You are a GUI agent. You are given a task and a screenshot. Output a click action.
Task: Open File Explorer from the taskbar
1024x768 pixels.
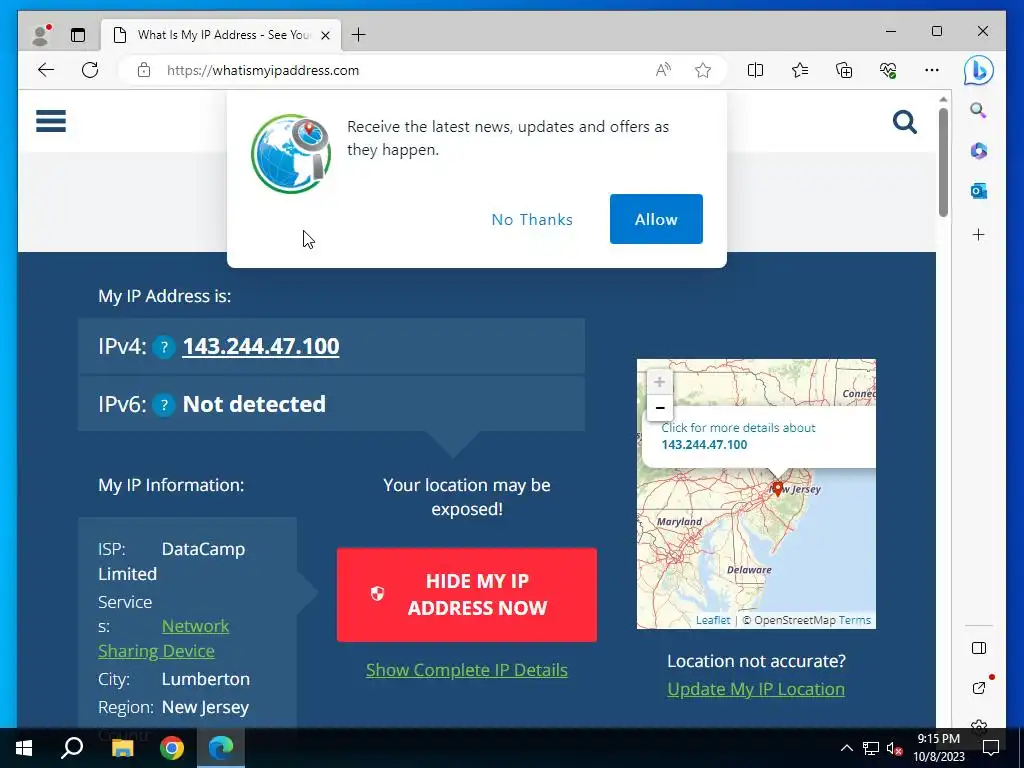tap(122, 748)
